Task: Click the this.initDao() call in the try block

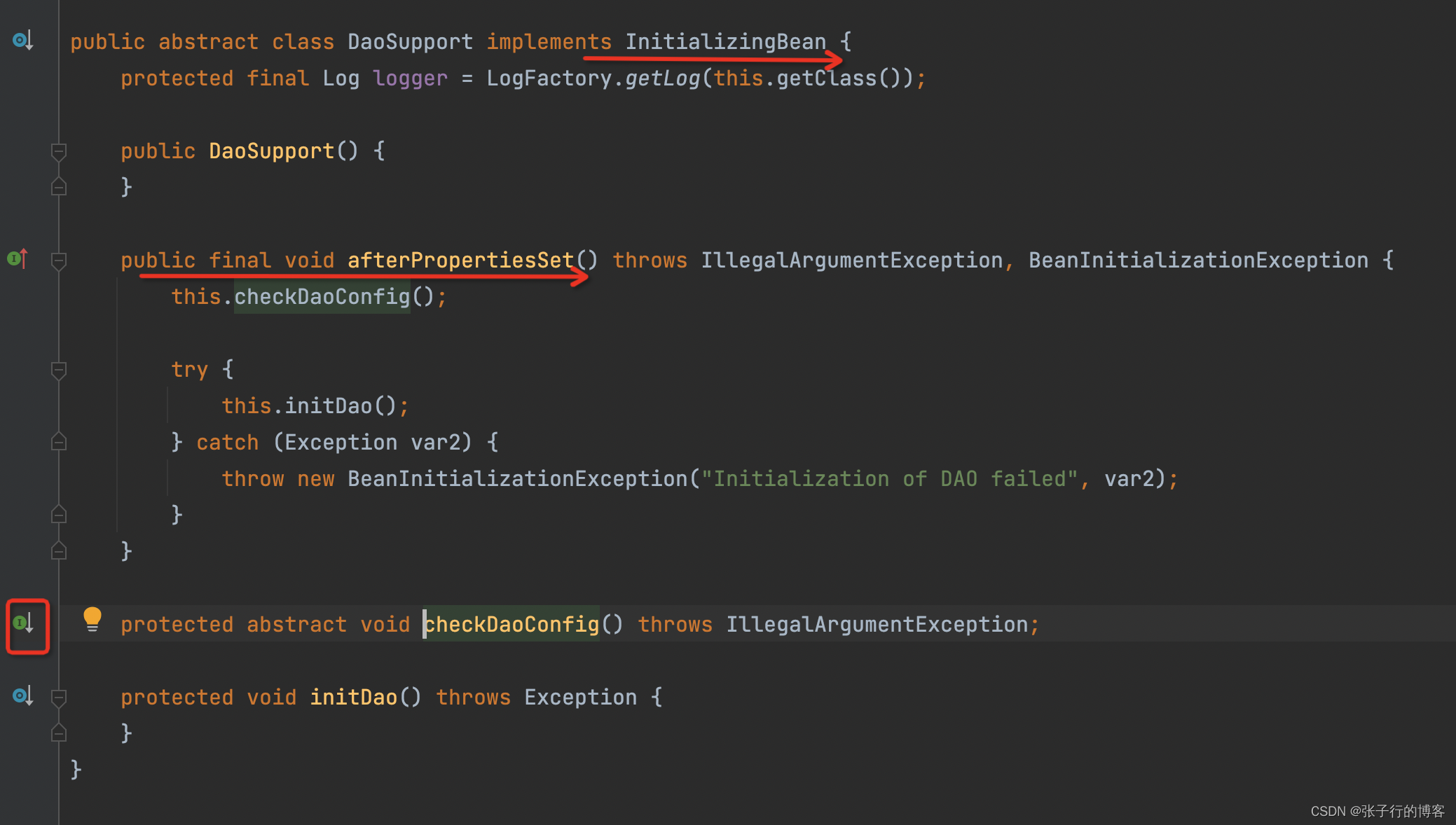Action: (329, 406)
